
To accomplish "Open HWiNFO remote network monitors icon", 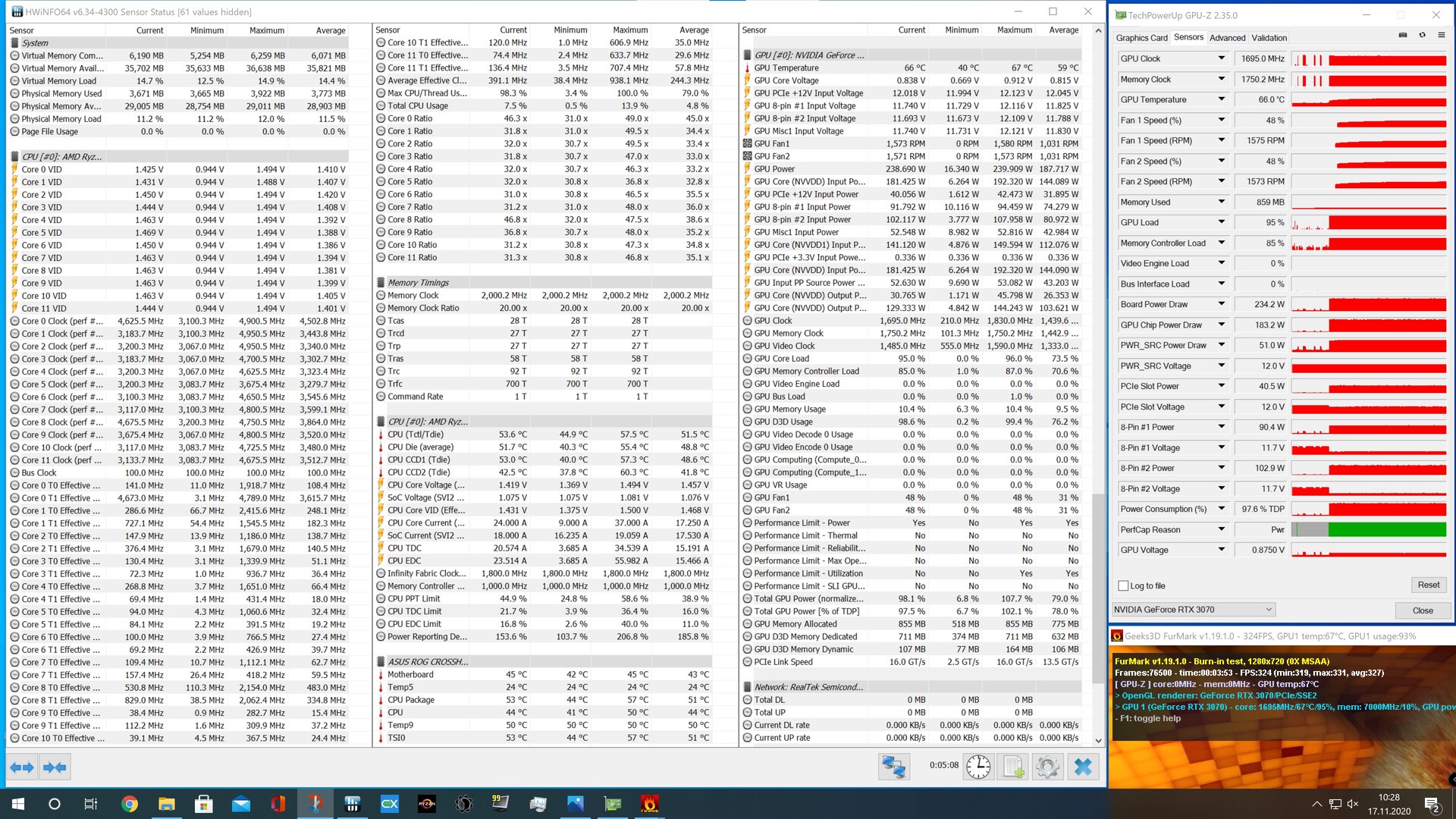I will point(894,767).
